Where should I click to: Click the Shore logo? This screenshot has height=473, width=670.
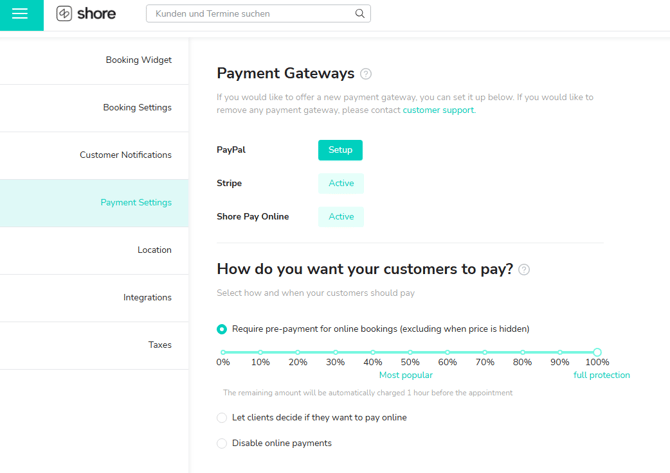[86, 14]
